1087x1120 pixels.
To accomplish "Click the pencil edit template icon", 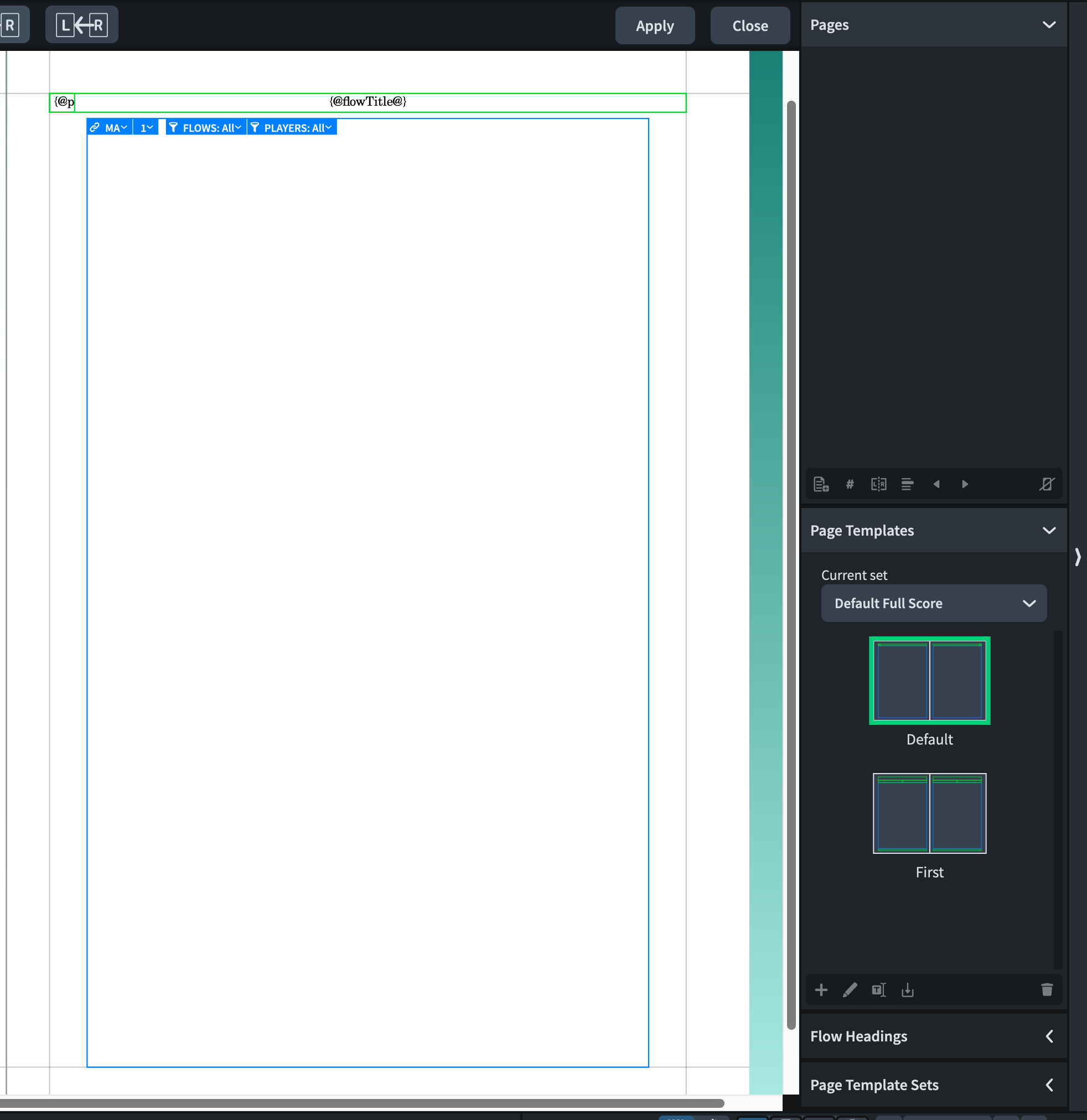I will [x=850, y=991].
